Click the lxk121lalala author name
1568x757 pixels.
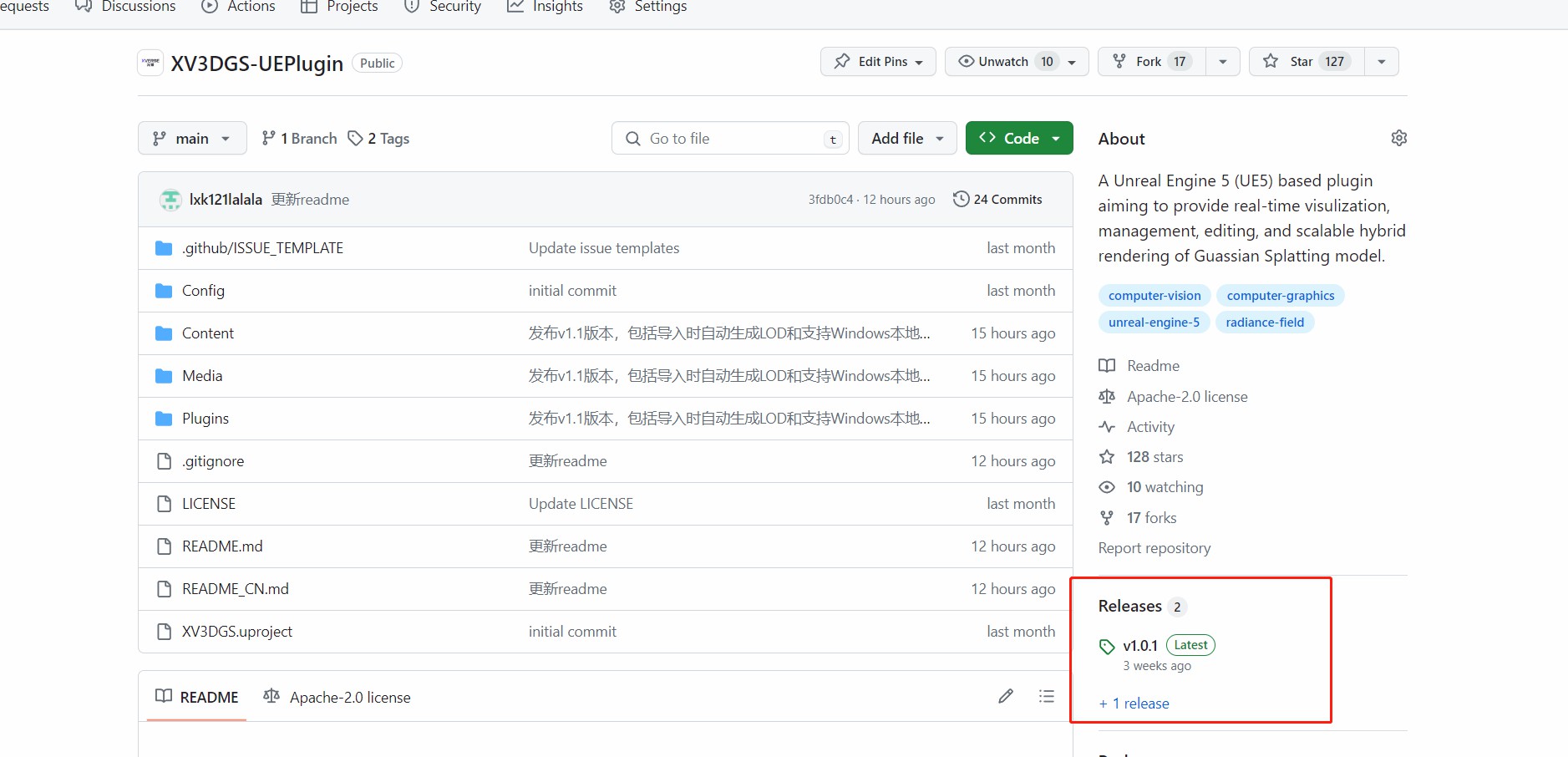[x=226, y=200]
